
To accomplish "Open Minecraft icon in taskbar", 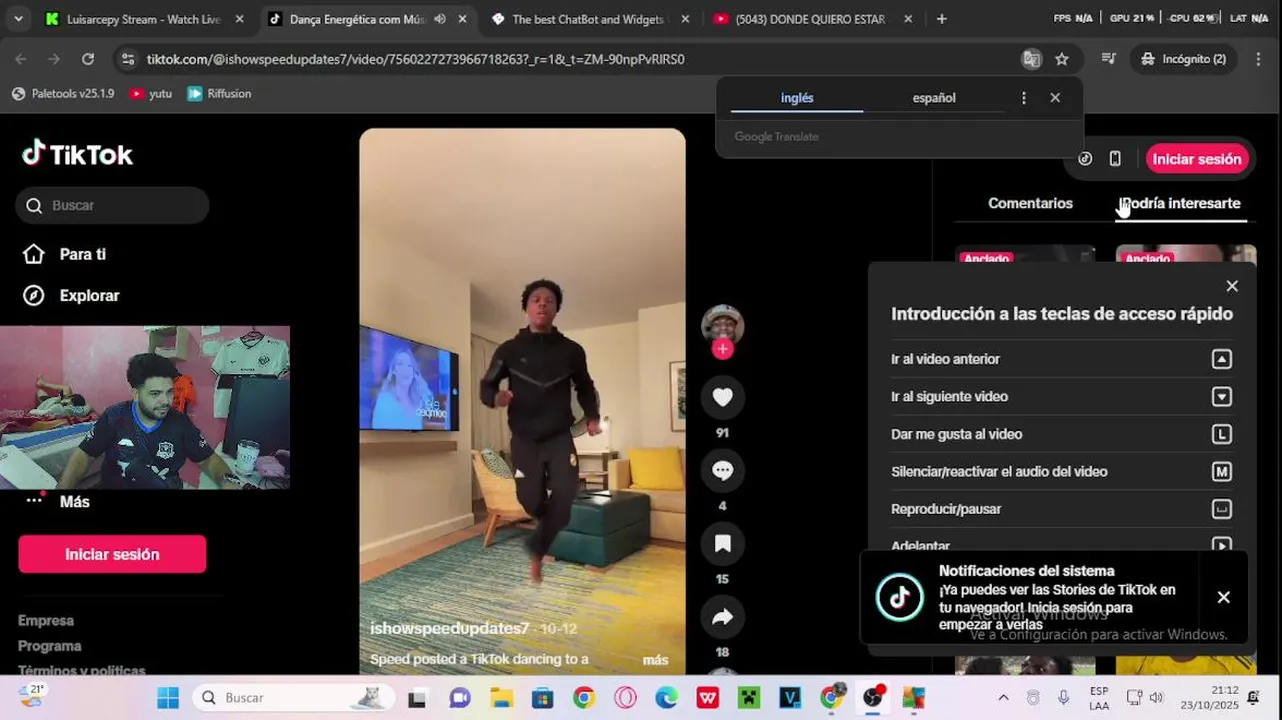I will tap(749, 698).
